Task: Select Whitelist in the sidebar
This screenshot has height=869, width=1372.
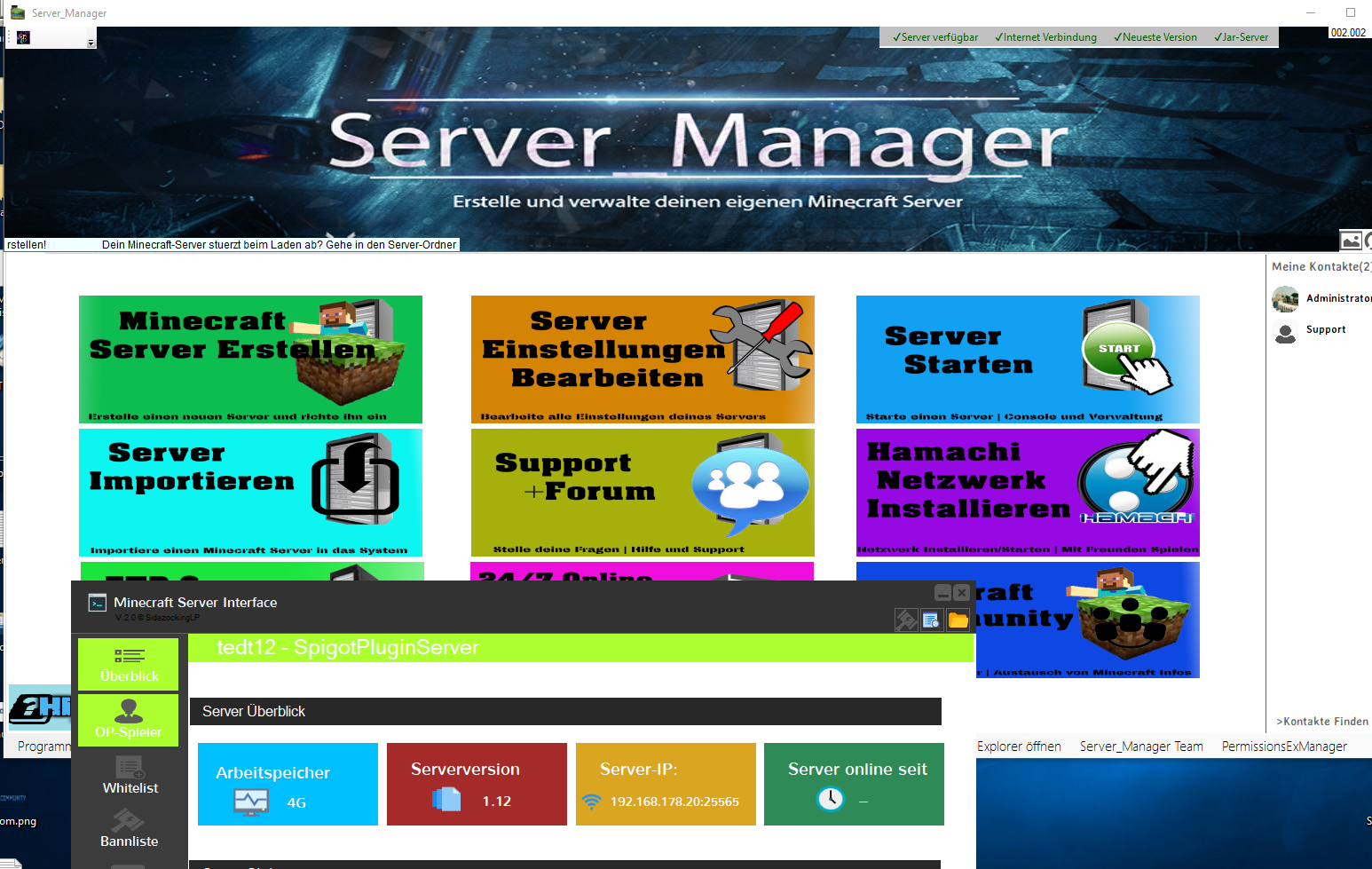Action: [130, 775]
